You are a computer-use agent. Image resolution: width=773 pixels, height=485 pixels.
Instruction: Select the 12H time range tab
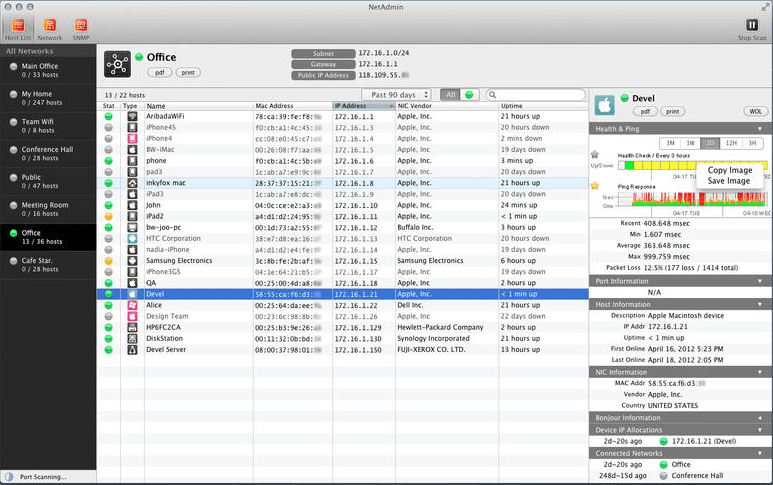(731, 143)
